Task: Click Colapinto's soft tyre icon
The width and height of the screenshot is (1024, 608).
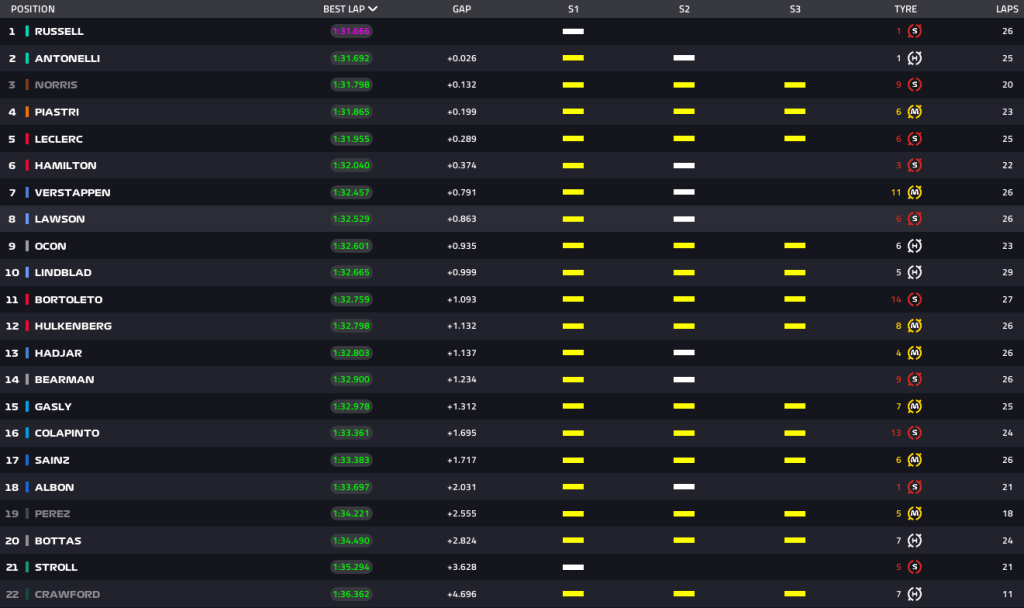Action: coord(914,433)
